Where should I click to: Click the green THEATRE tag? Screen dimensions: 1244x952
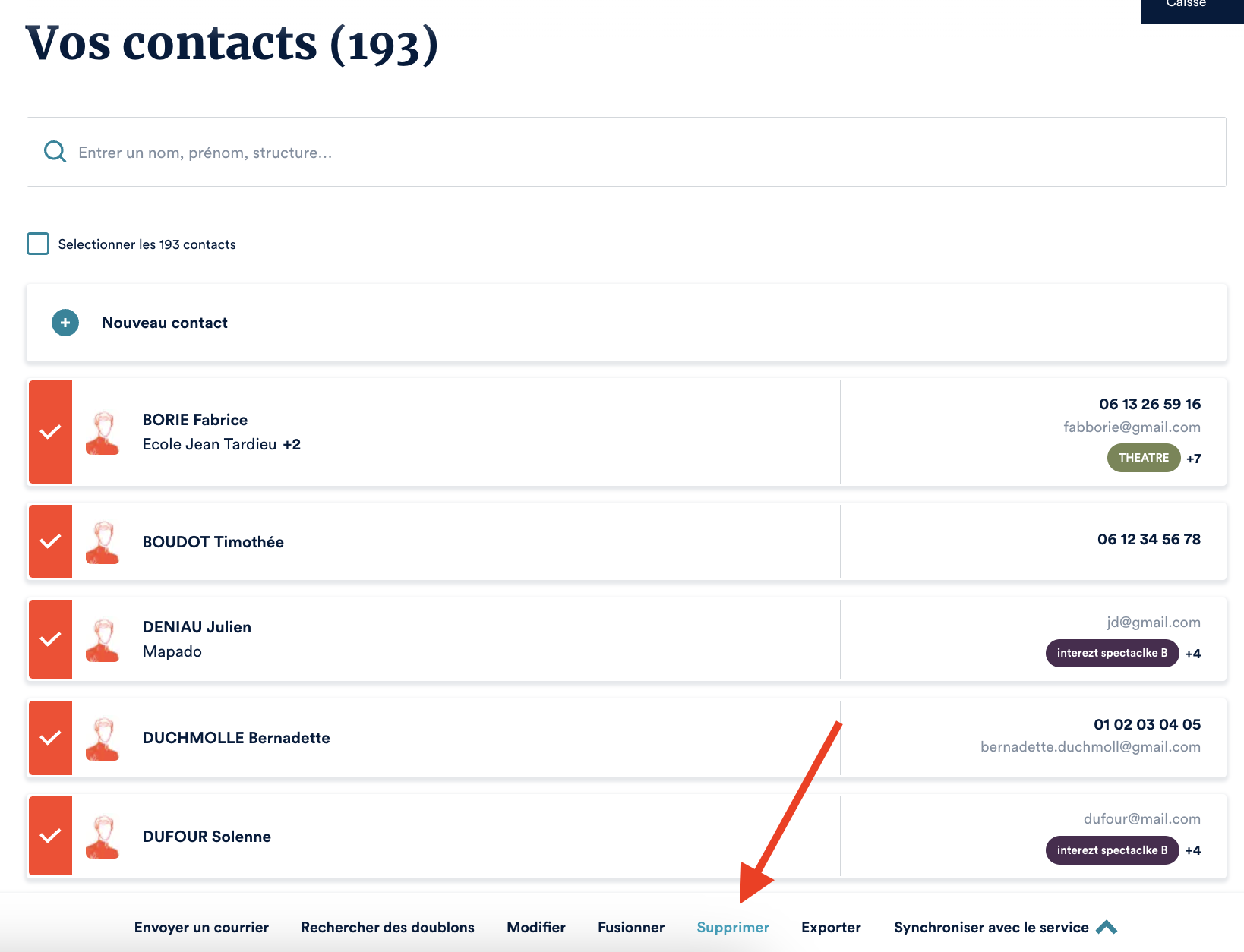1143,458
